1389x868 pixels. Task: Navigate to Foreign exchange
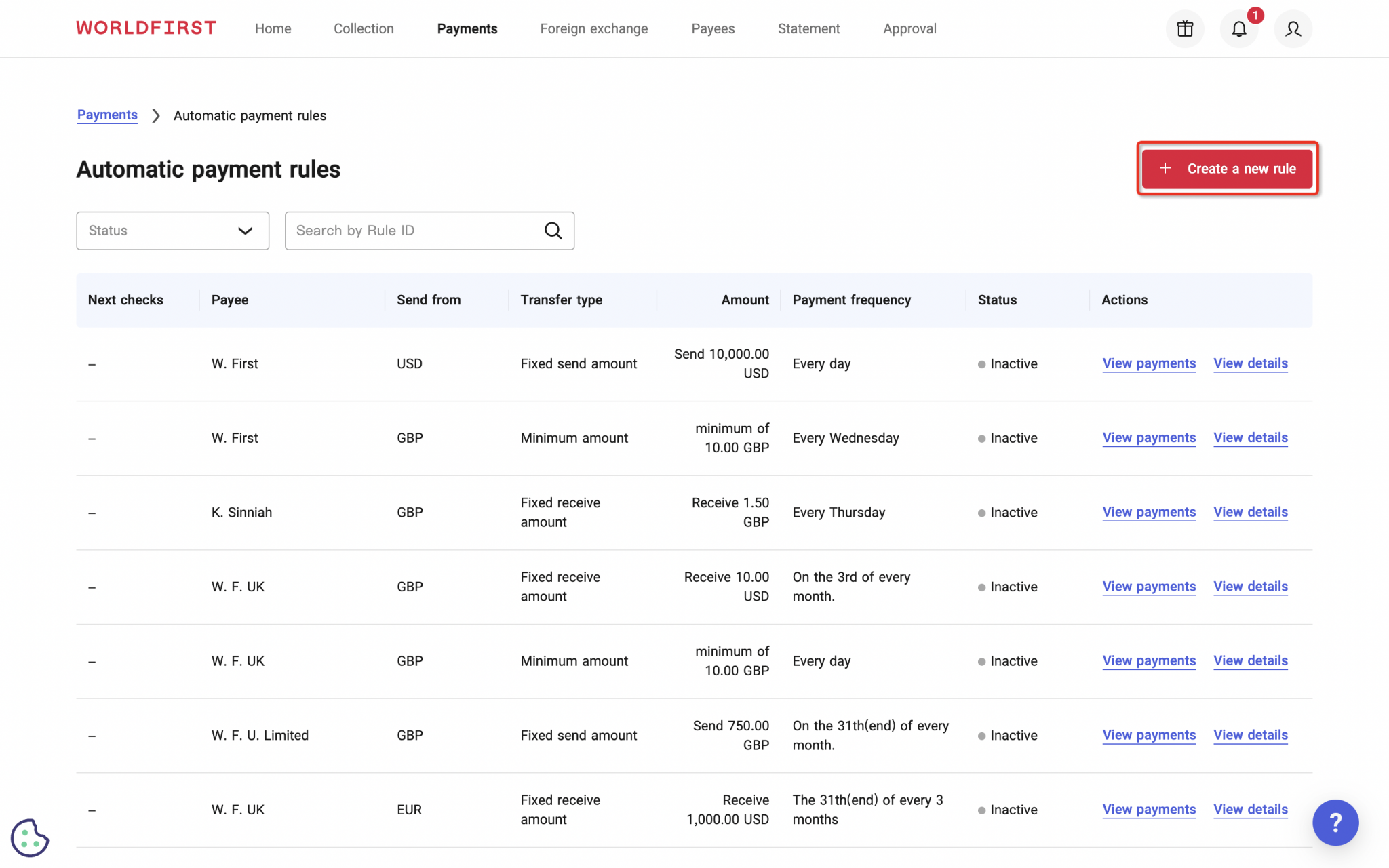click(593, 28)
